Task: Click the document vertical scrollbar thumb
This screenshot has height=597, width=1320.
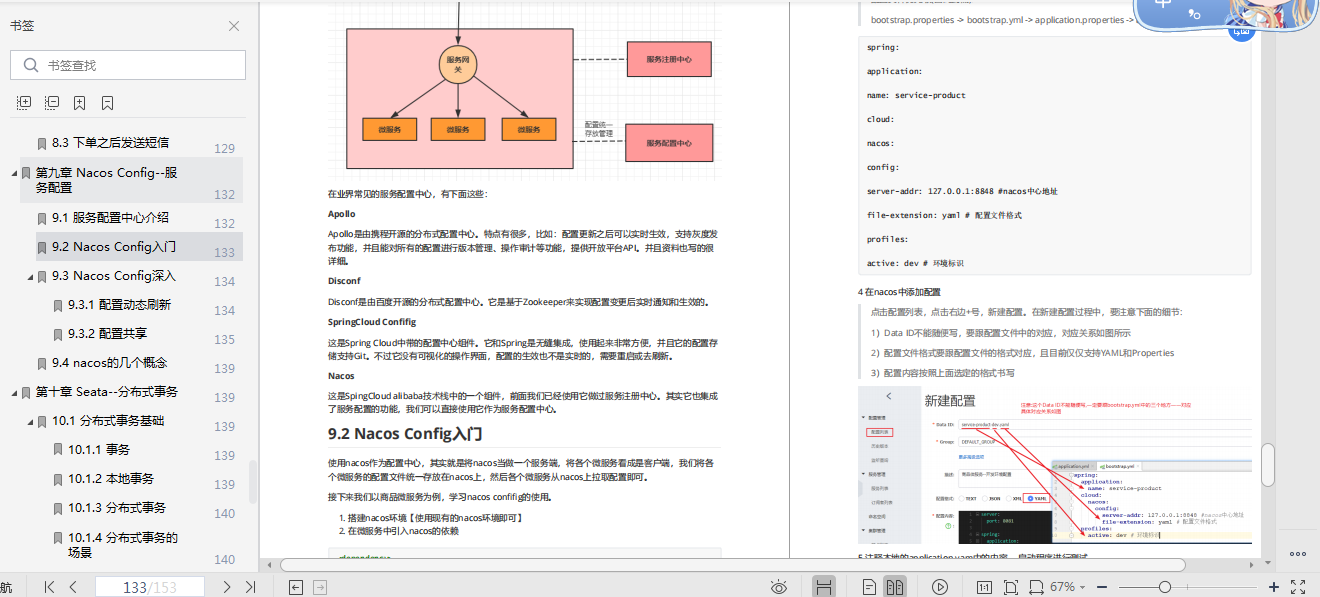Action: pos(1268,464)
